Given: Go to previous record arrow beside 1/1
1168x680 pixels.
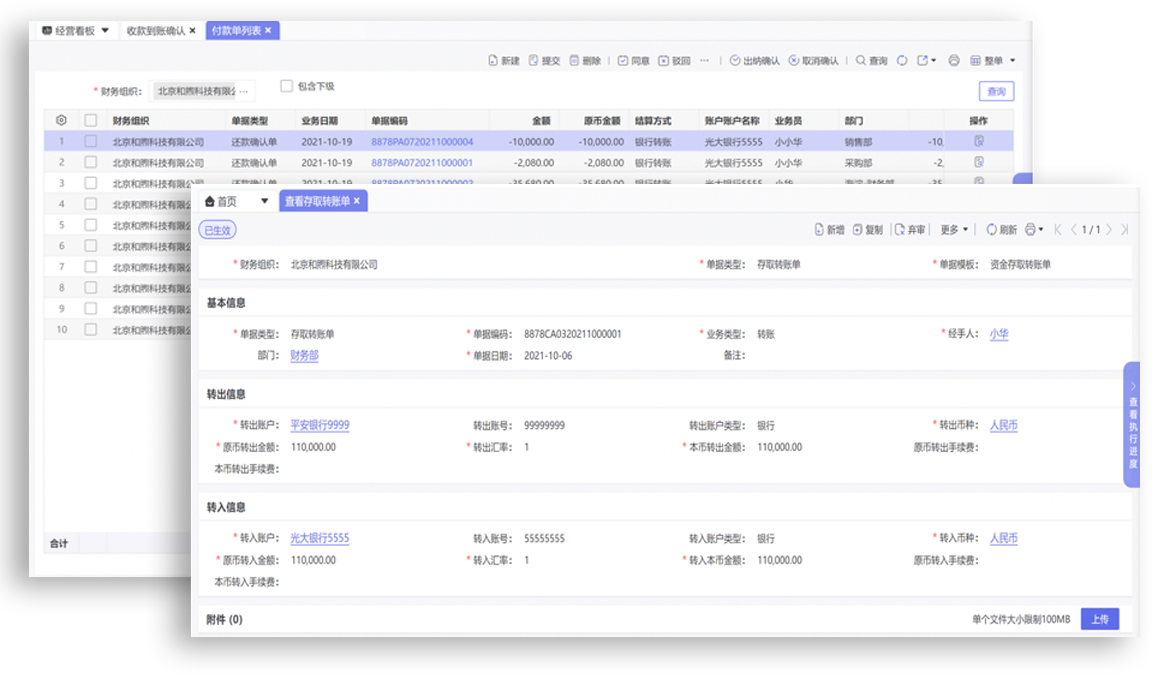Looking at the screenshot, I should pyautogui.click(x=1073, y=229).
